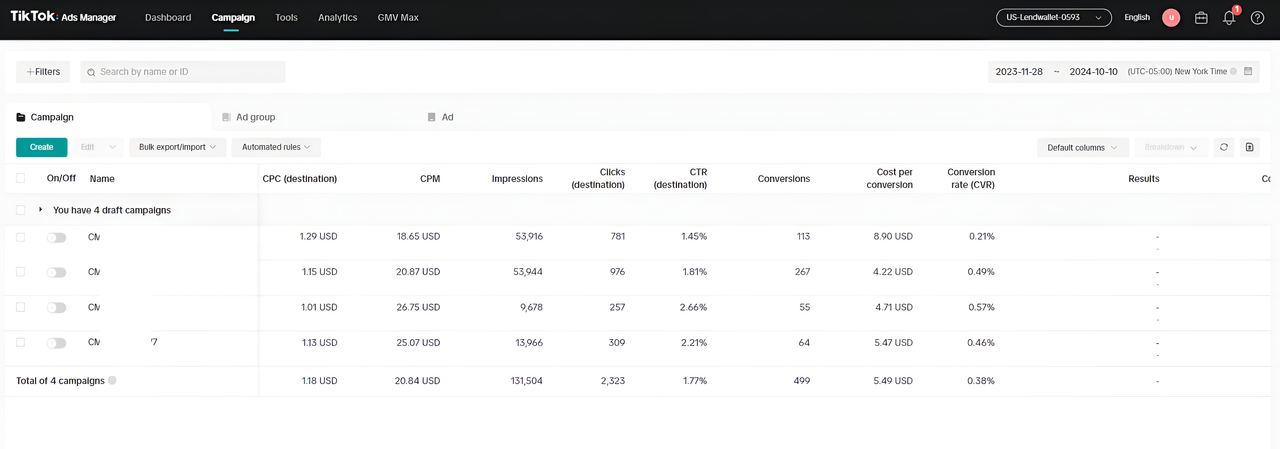The width and height of the screenshot is (1280, 449).
Task: Open the English language selector
Action: pyautogui.click(x=1137, y=17)
